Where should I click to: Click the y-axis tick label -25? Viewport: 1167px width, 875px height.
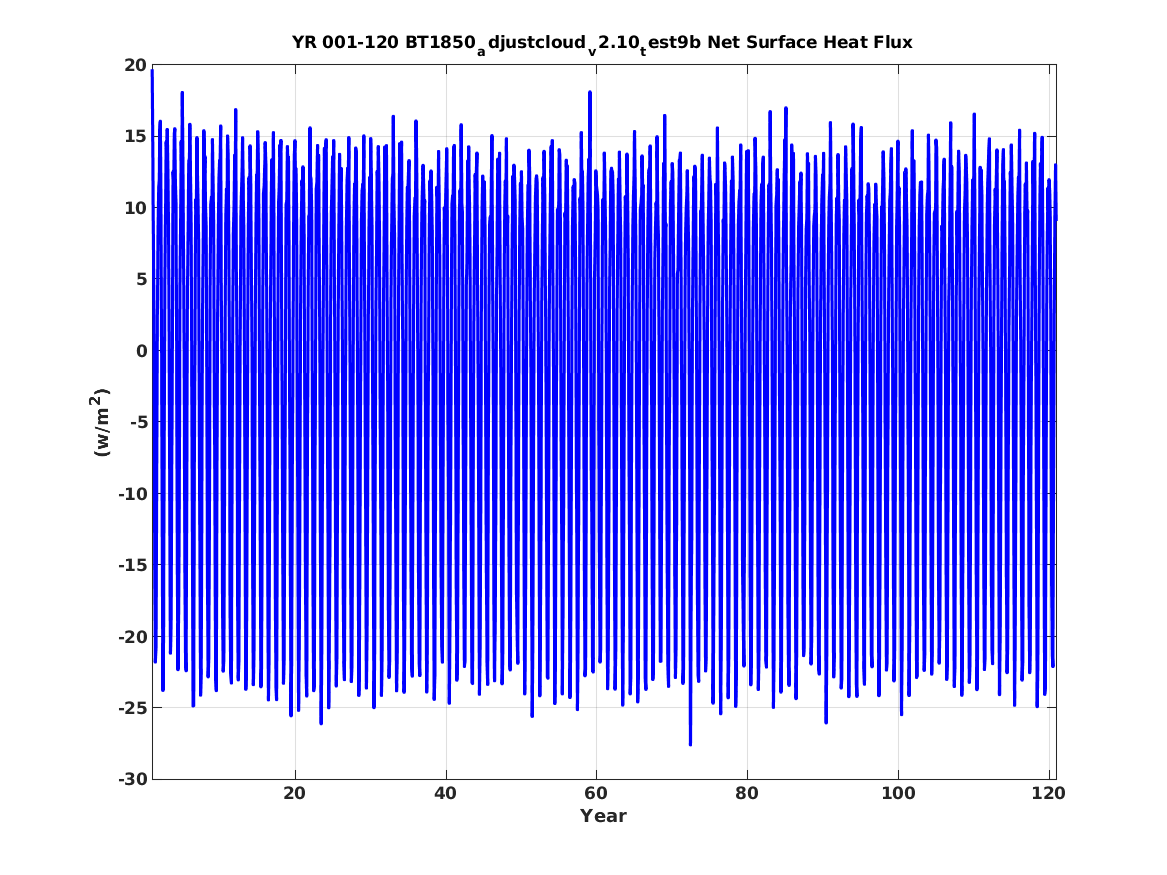coord(132,708)
